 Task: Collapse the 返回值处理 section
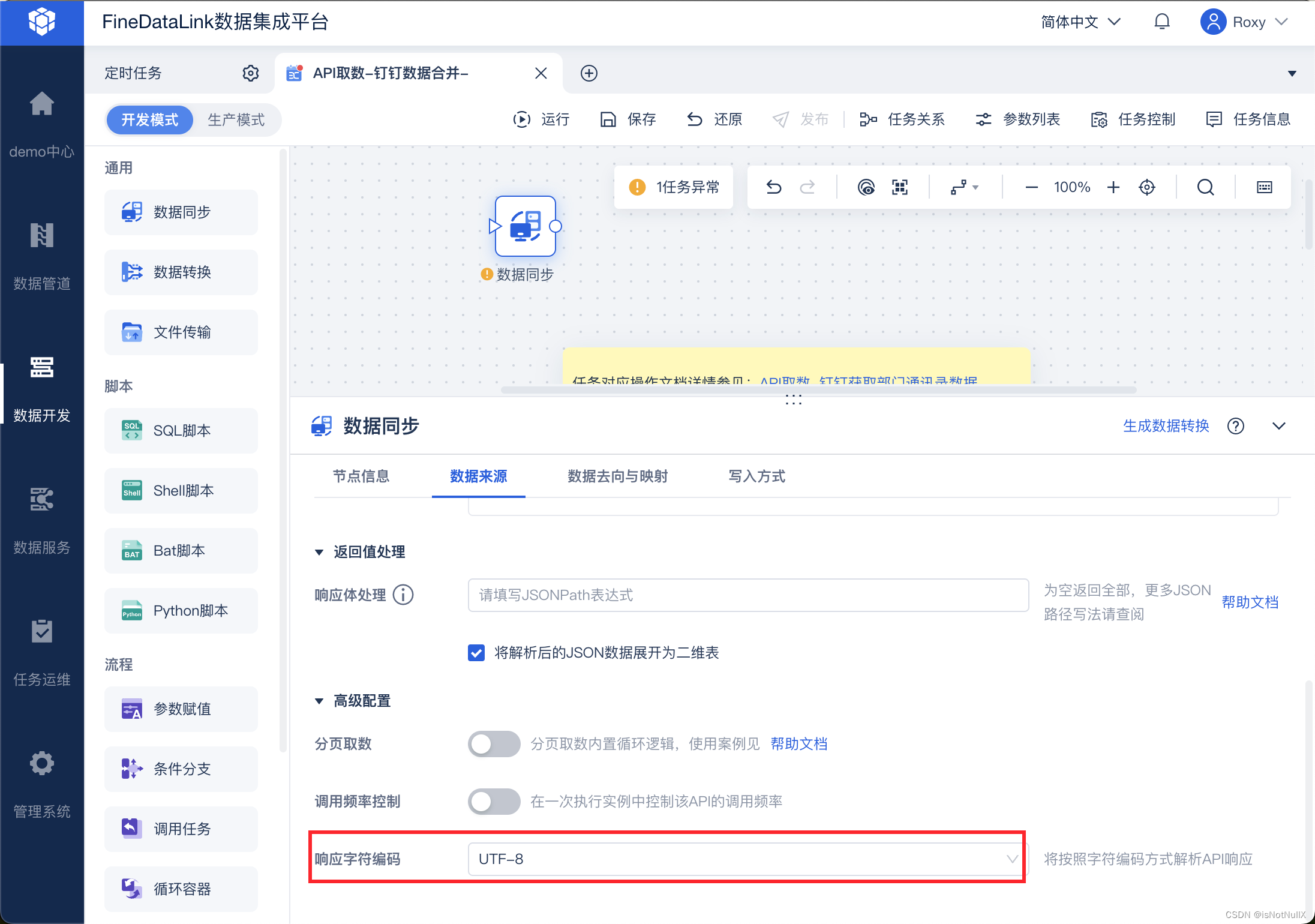pos(319,552)
